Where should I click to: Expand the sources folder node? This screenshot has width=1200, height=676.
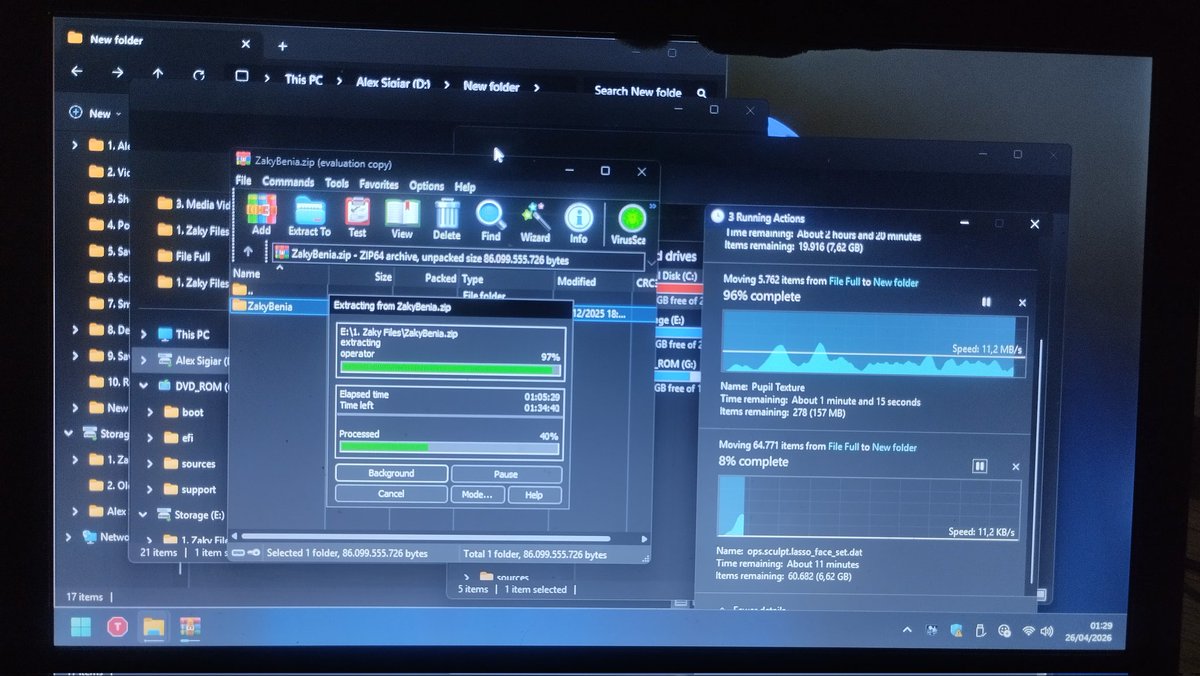pos(150,464)
